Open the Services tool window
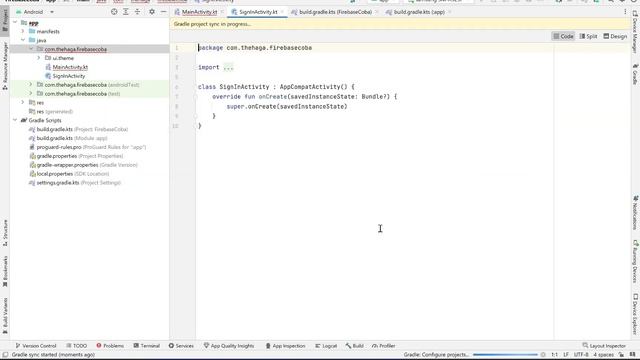640x360 pixels. coord(181,346)
